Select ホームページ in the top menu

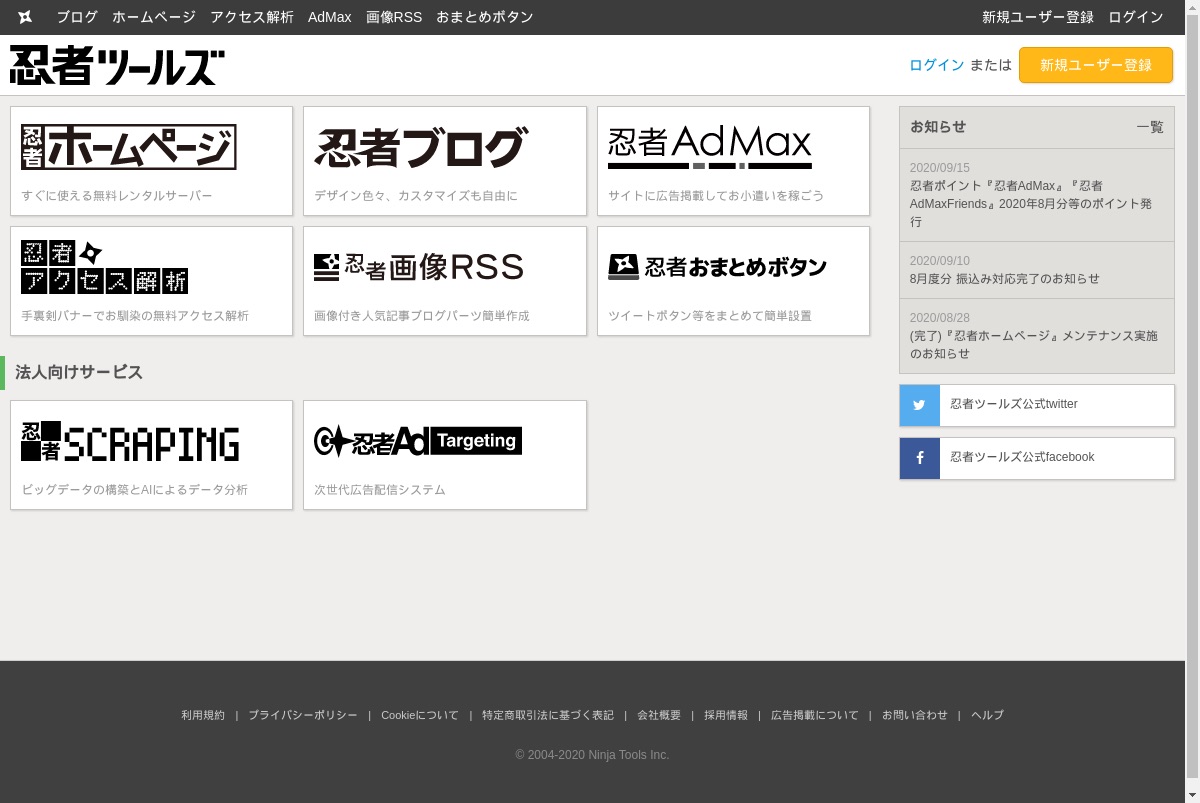pos(154,17)
